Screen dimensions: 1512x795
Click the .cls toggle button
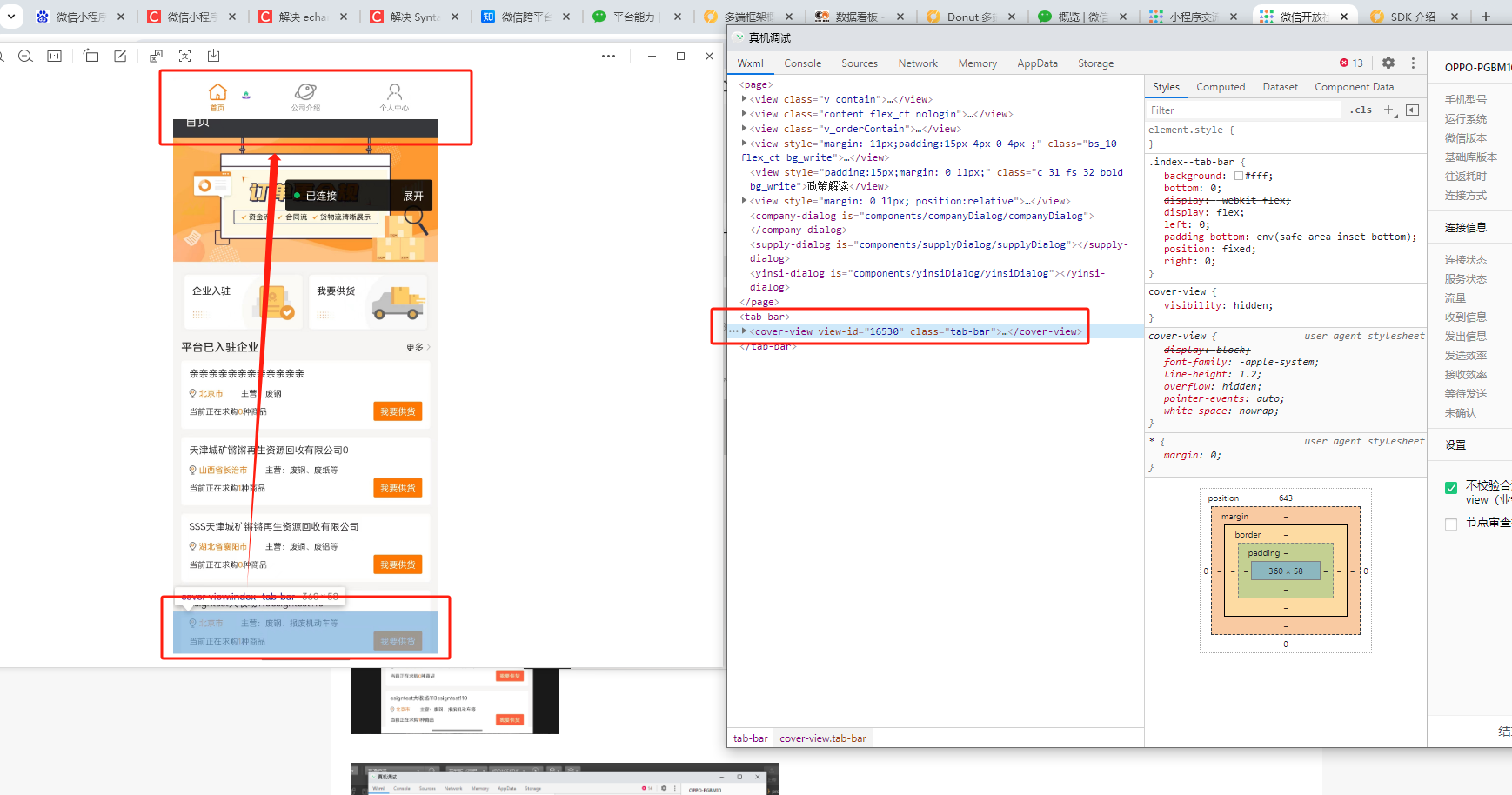tap(1361, 110)
